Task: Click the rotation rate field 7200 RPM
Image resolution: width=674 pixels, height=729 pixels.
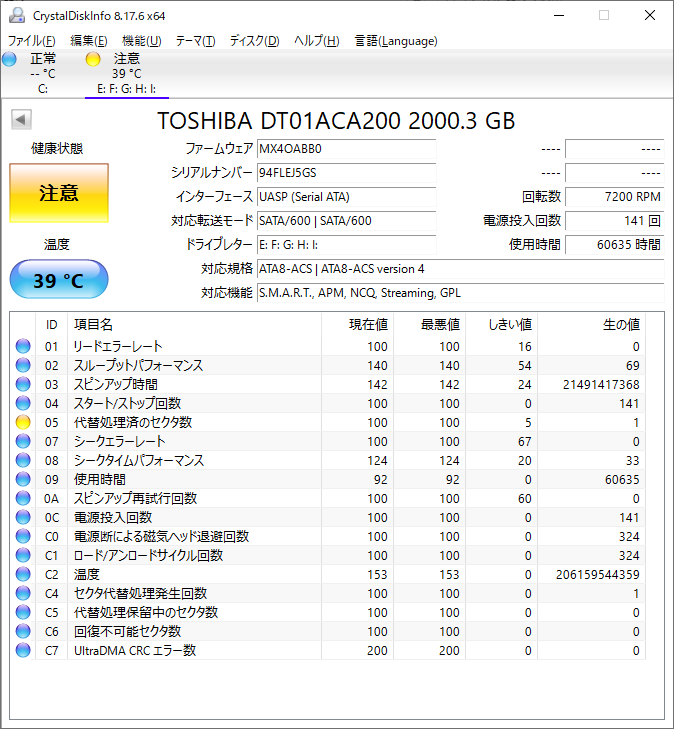Action: [x=615, y=197]
